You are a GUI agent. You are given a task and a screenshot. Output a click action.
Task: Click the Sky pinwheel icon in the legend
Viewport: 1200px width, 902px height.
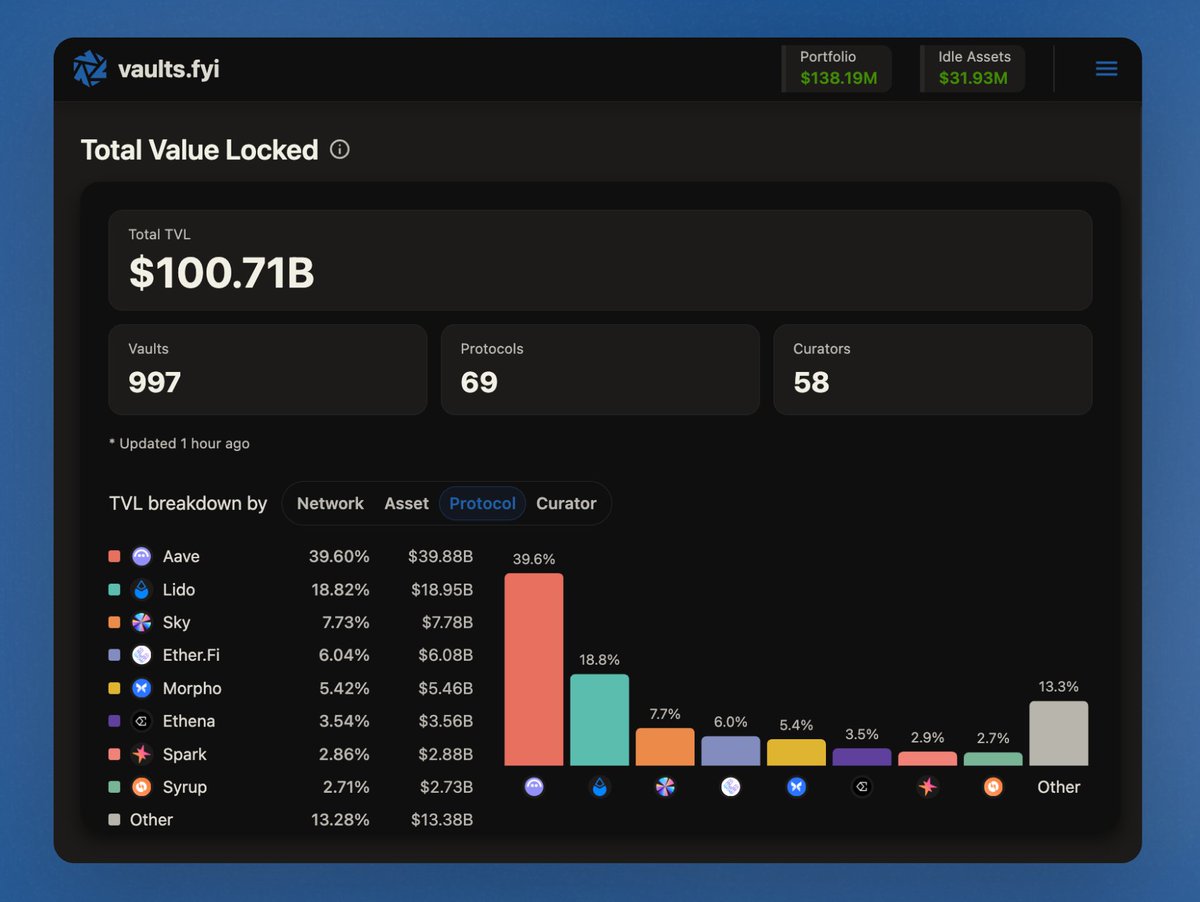141,622
